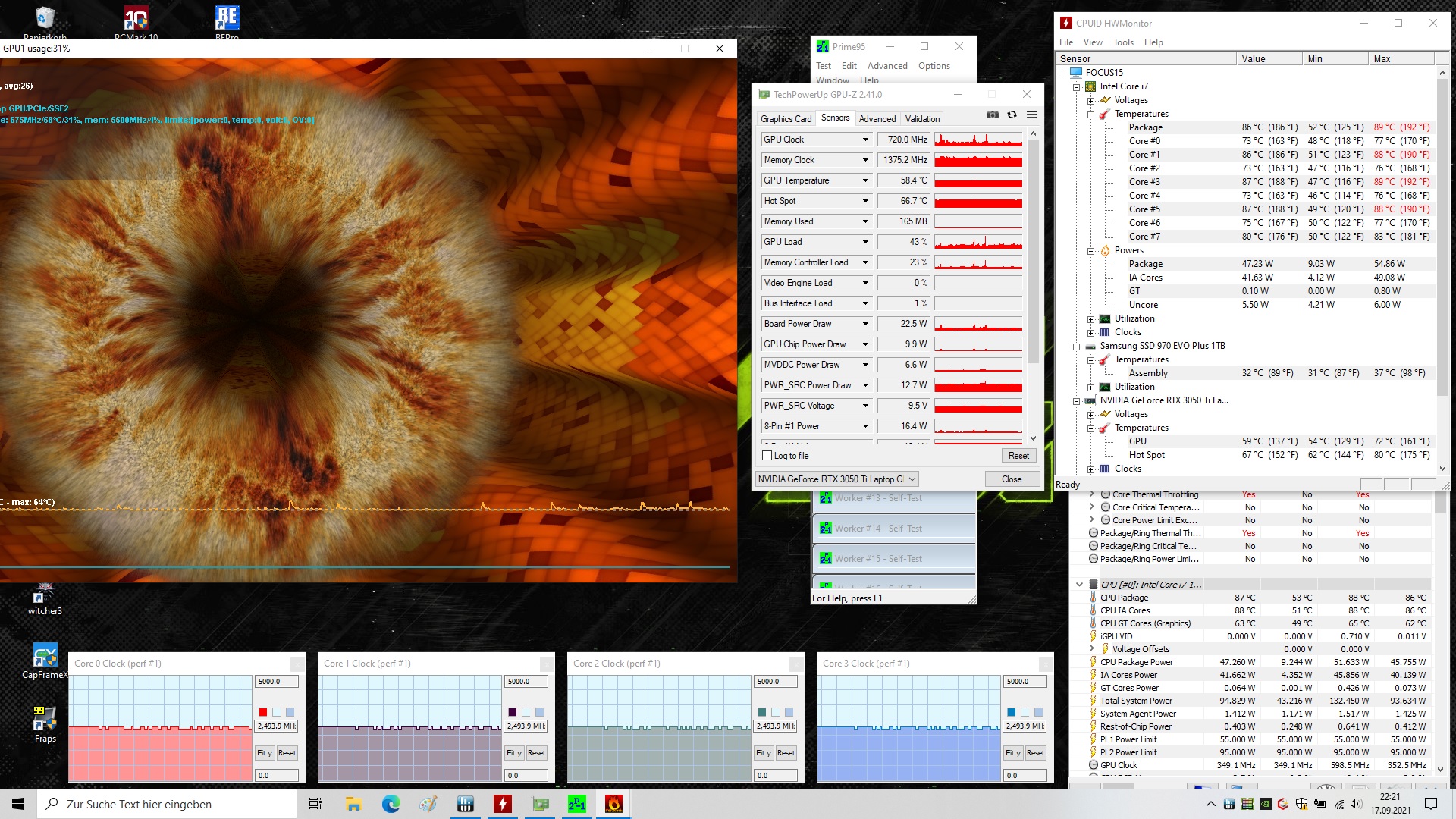Image resolution: width=1456 pixels, height=819 pixels.
Task: Enable the Log to file checkbox
Action: tap(767, 456)
